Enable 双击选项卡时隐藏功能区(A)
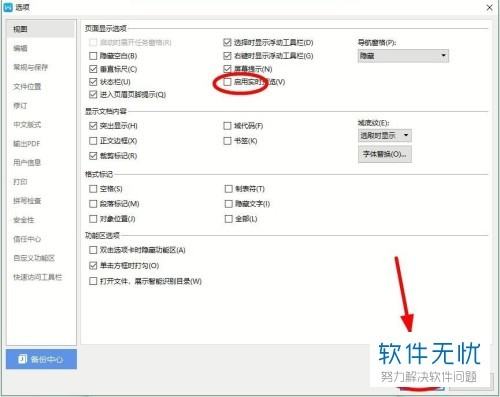Screen dimensions: 500x397 93,250
